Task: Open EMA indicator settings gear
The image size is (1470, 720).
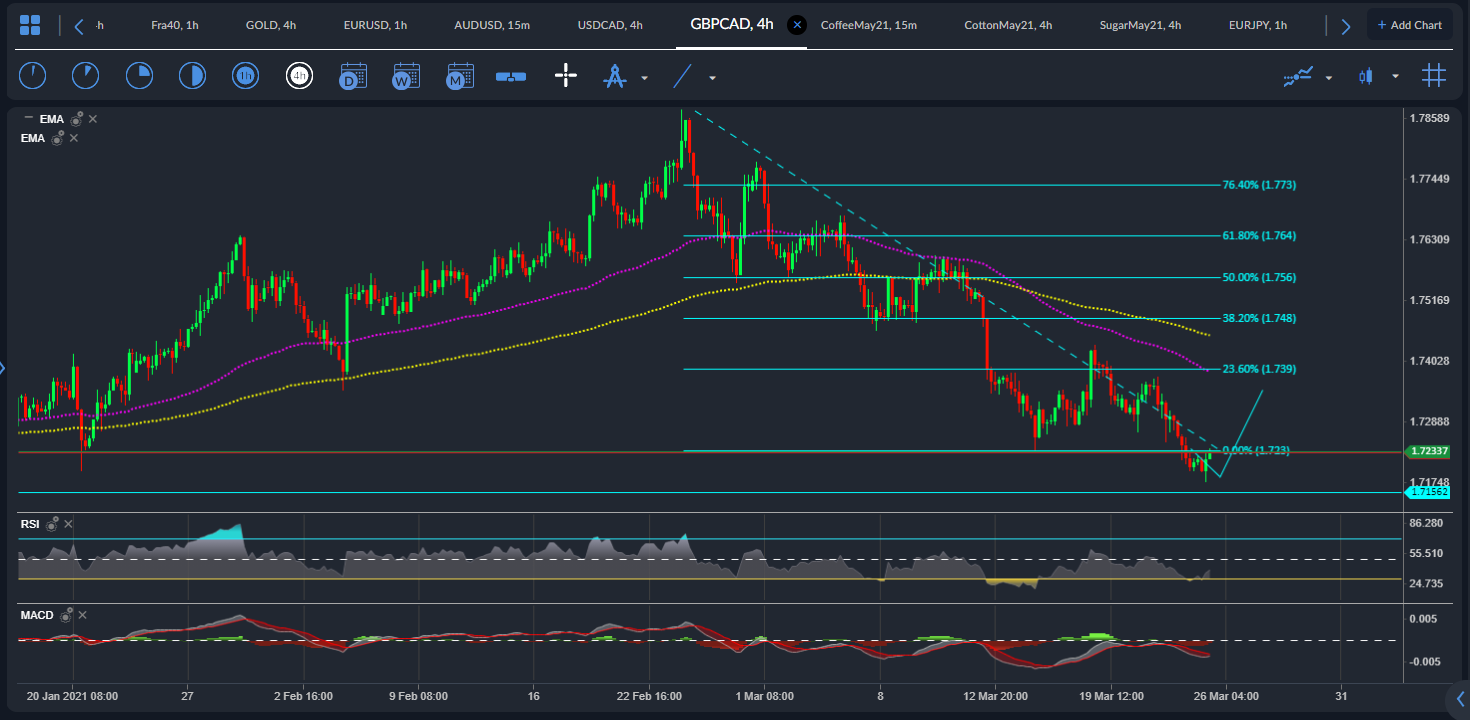Action: pyautogui.click(x=76, y=118)
